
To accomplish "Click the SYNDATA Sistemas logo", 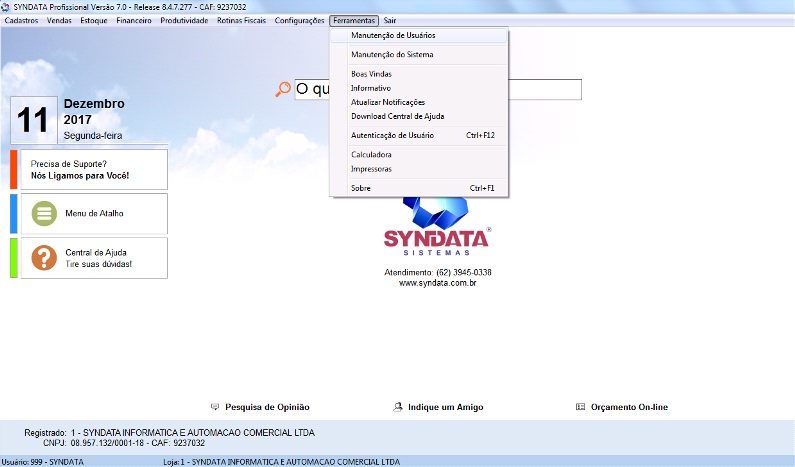I will [x=437, y=227].
